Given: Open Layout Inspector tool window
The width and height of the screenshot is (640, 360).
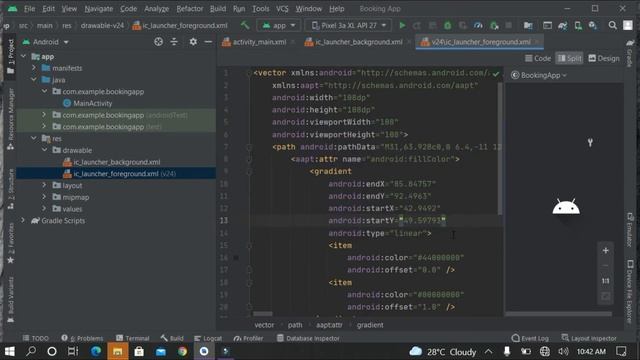Looking at the screenshot, I should [589, 338].
